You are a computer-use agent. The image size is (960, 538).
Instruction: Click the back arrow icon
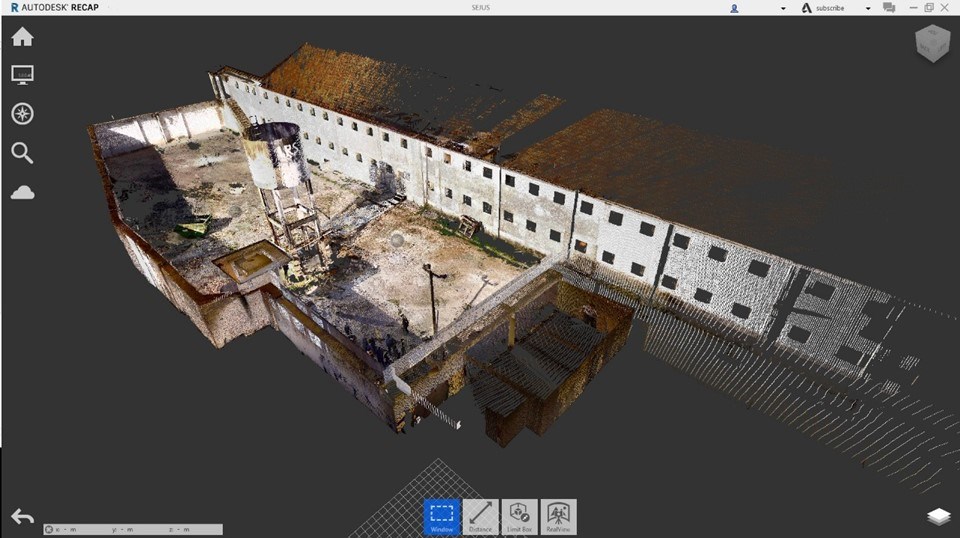[x=22, y=516]
